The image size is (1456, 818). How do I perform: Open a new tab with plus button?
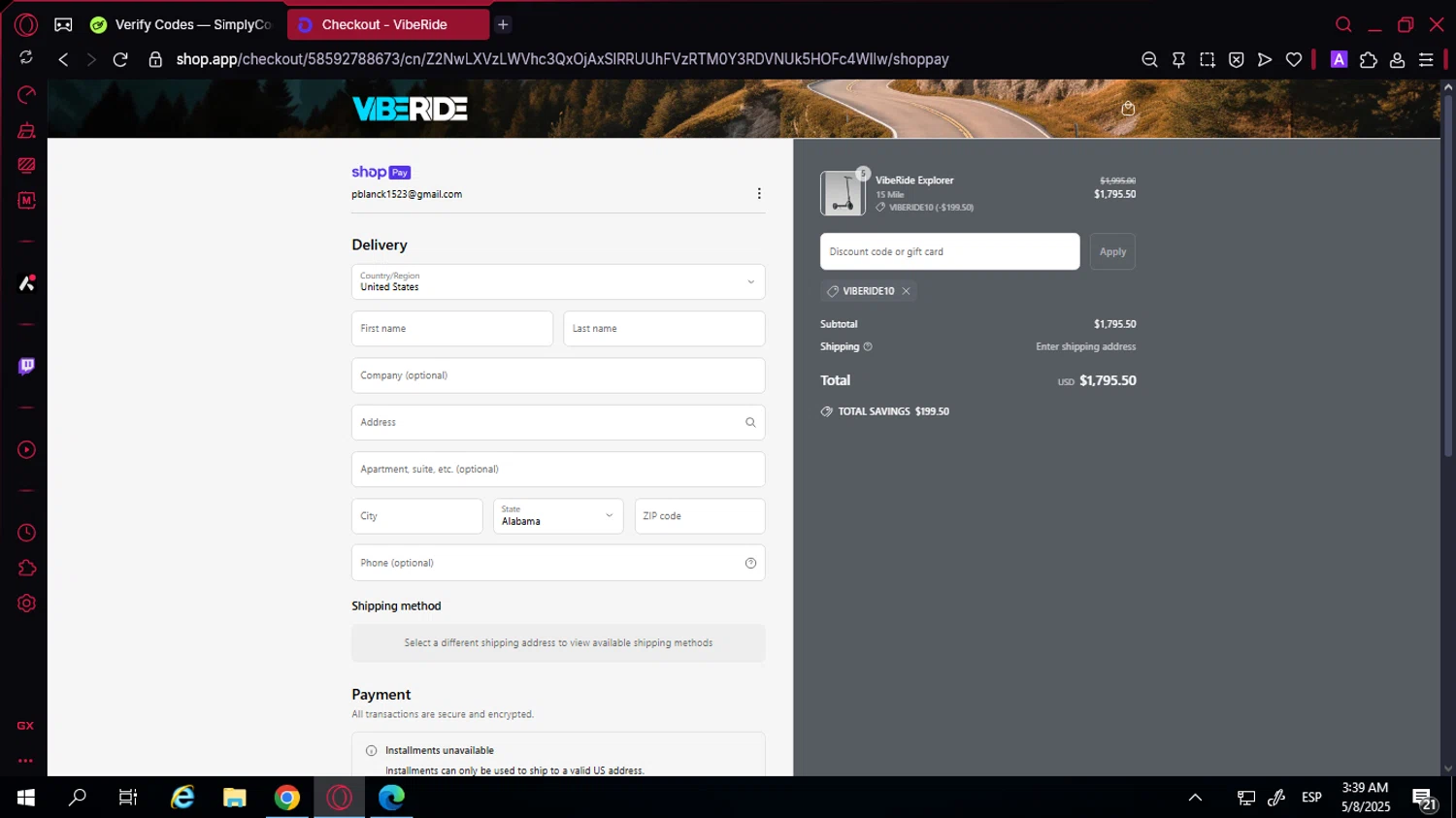(x=503, y=25)
